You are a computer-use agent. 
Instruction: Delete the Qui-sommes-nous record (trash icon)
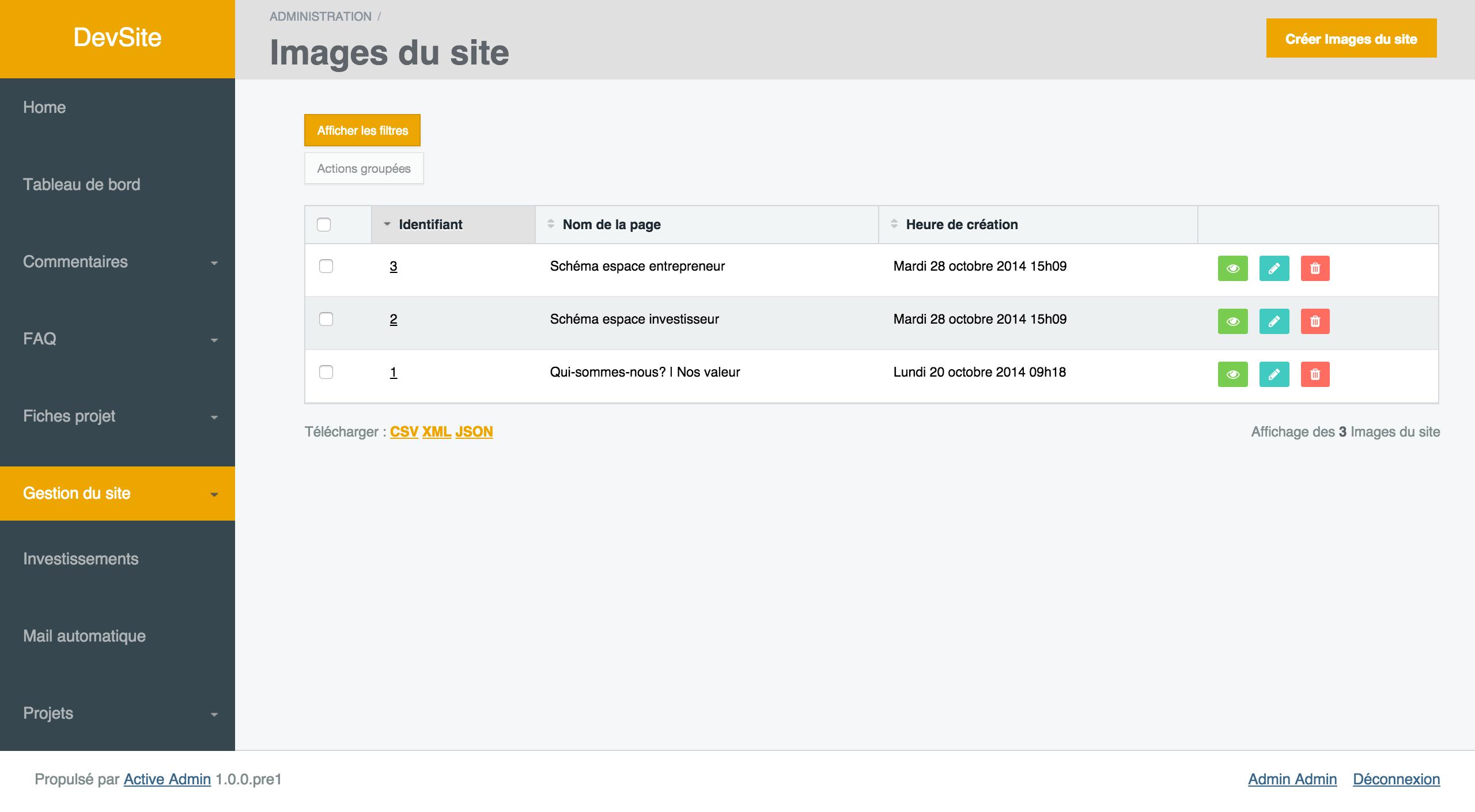pyautogui.click(x=1315, y=374)
